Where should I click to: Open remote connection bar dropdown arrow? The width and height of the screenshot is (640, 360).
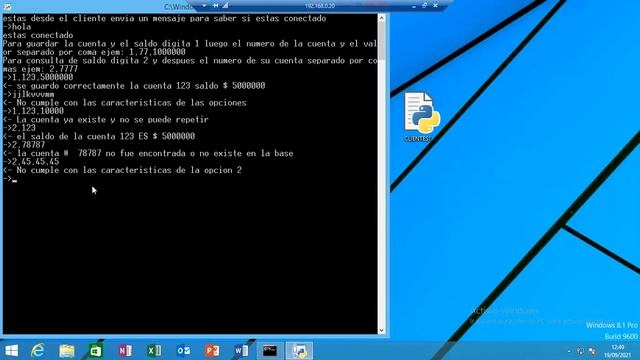204,6
